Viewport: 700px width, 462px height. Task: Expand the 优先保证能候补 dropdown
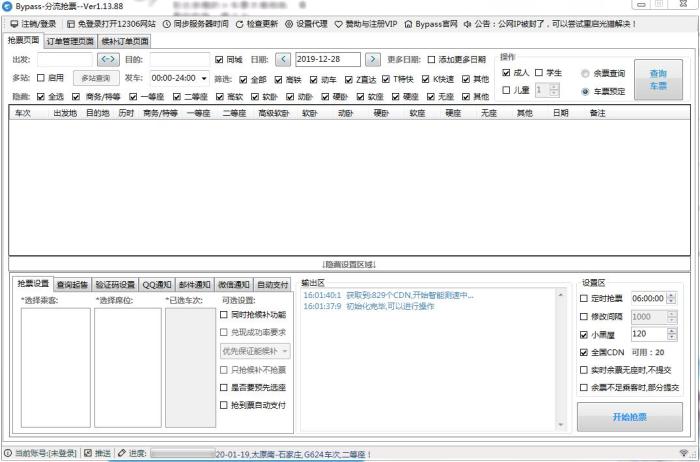coord(285,351)
